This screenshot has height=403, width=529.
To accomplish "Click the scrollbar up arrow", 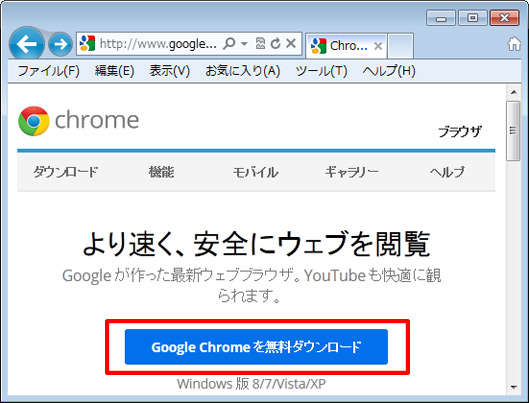I will [513, 92].
